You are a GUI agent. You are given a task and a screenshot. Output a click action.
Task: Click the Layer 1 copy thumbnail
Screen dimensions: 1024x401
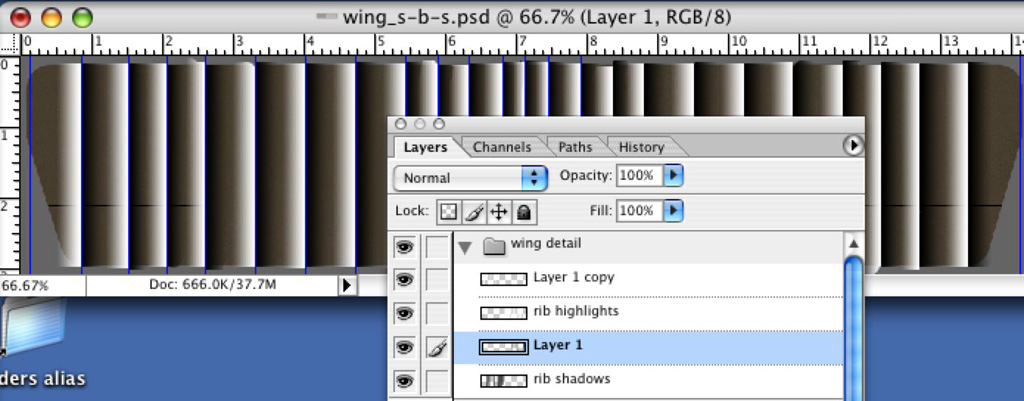504,280
